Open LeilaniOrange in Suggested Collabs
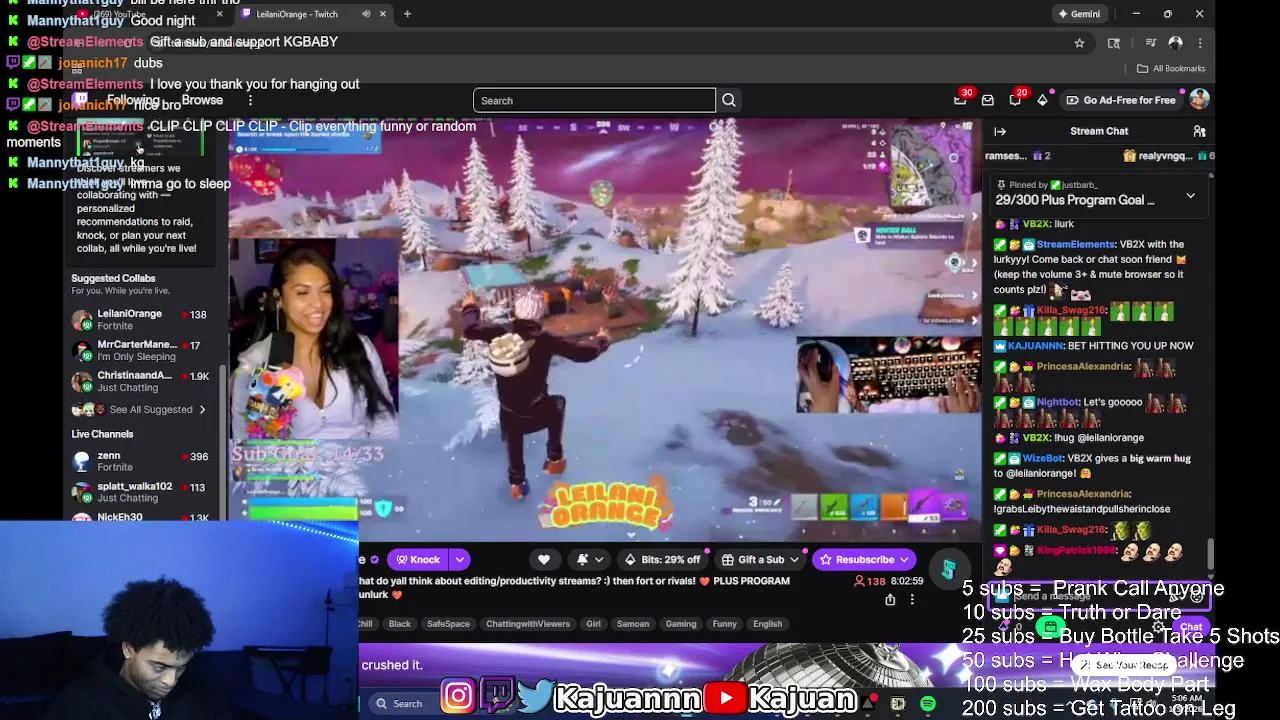The image size is (1280, 720). pos(140,320)
